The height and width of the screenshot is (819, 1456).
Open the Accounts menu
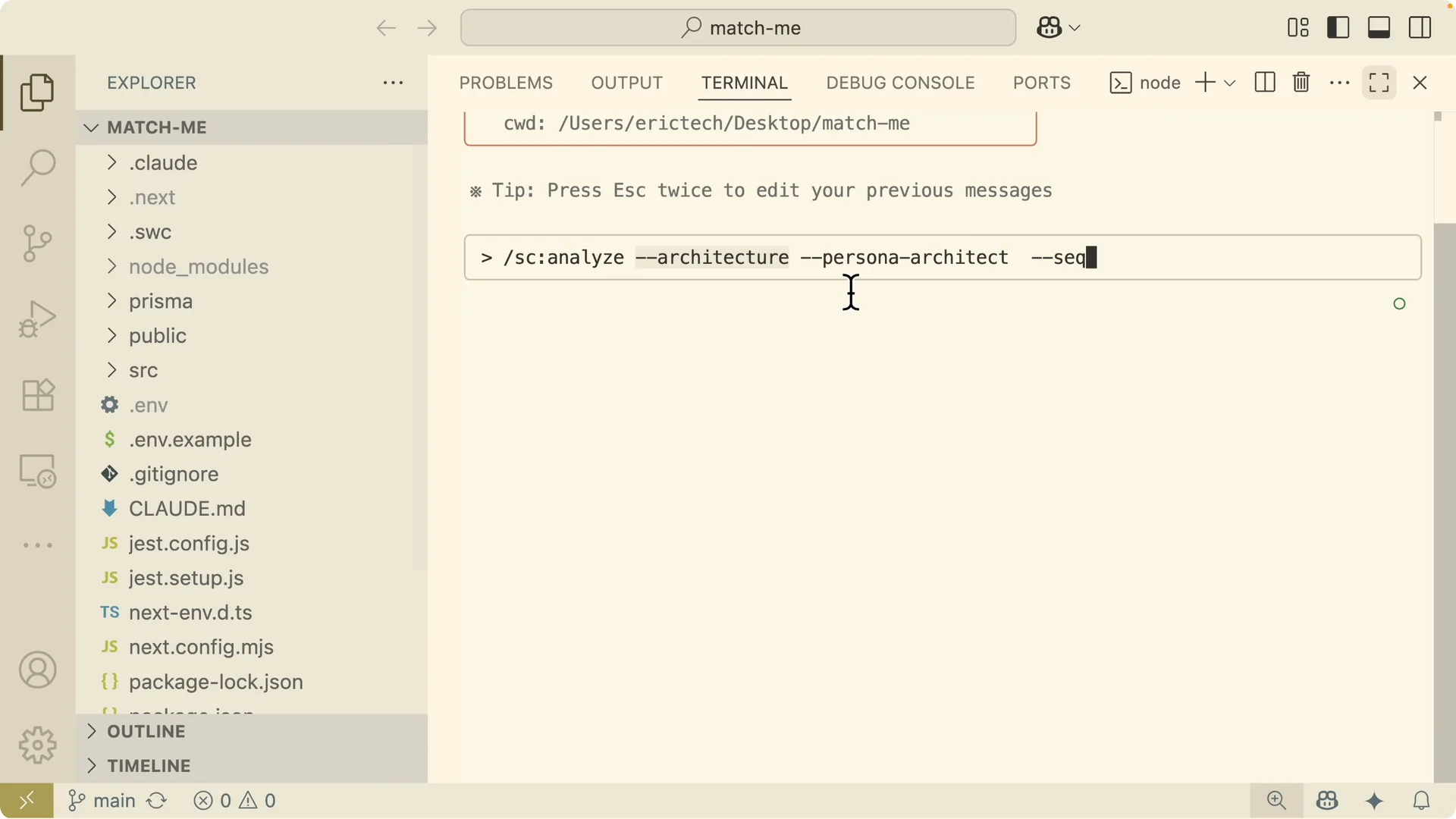[37, 670]
